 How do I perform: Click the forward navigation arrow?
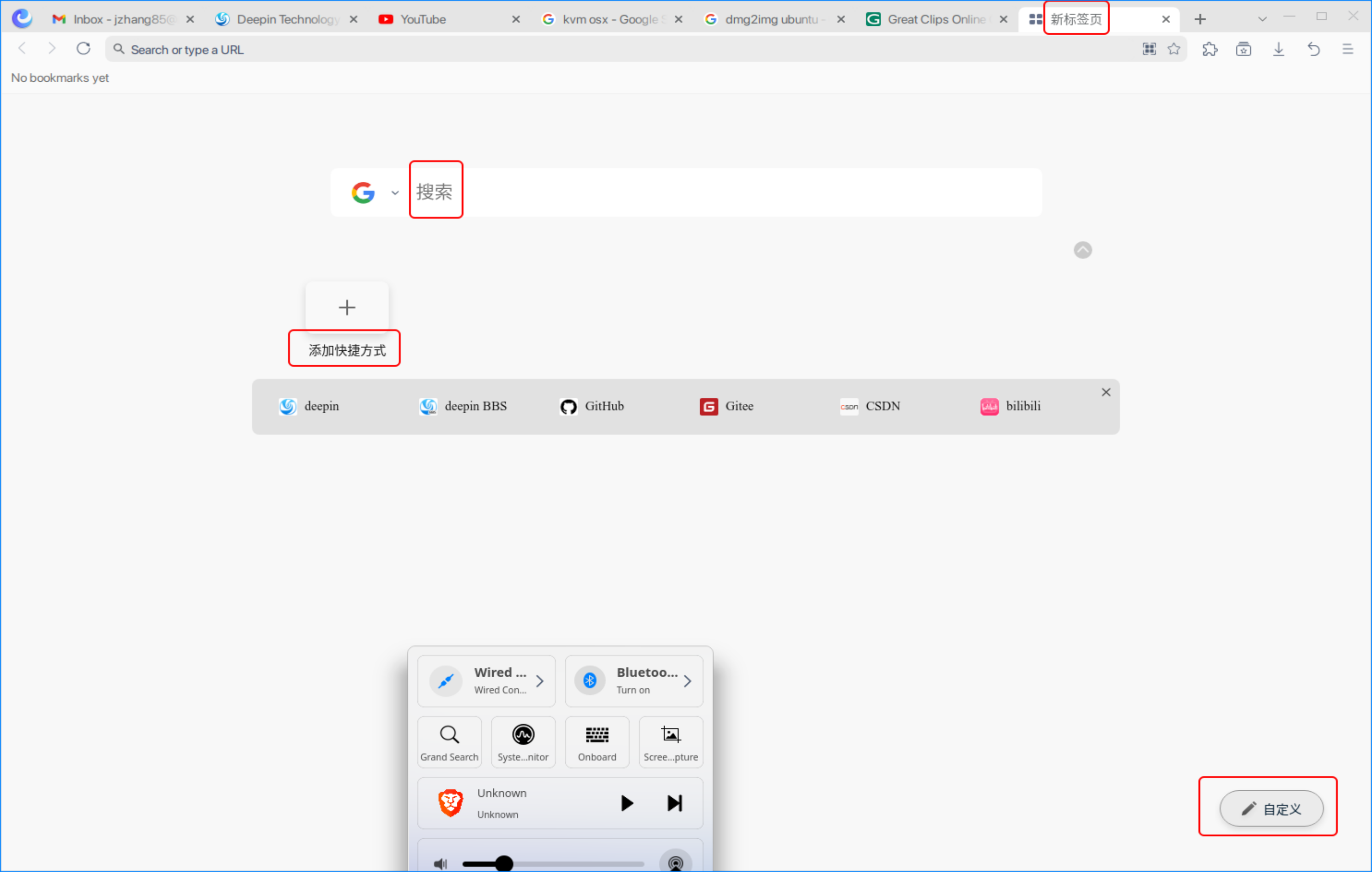[x=52, y=49]
